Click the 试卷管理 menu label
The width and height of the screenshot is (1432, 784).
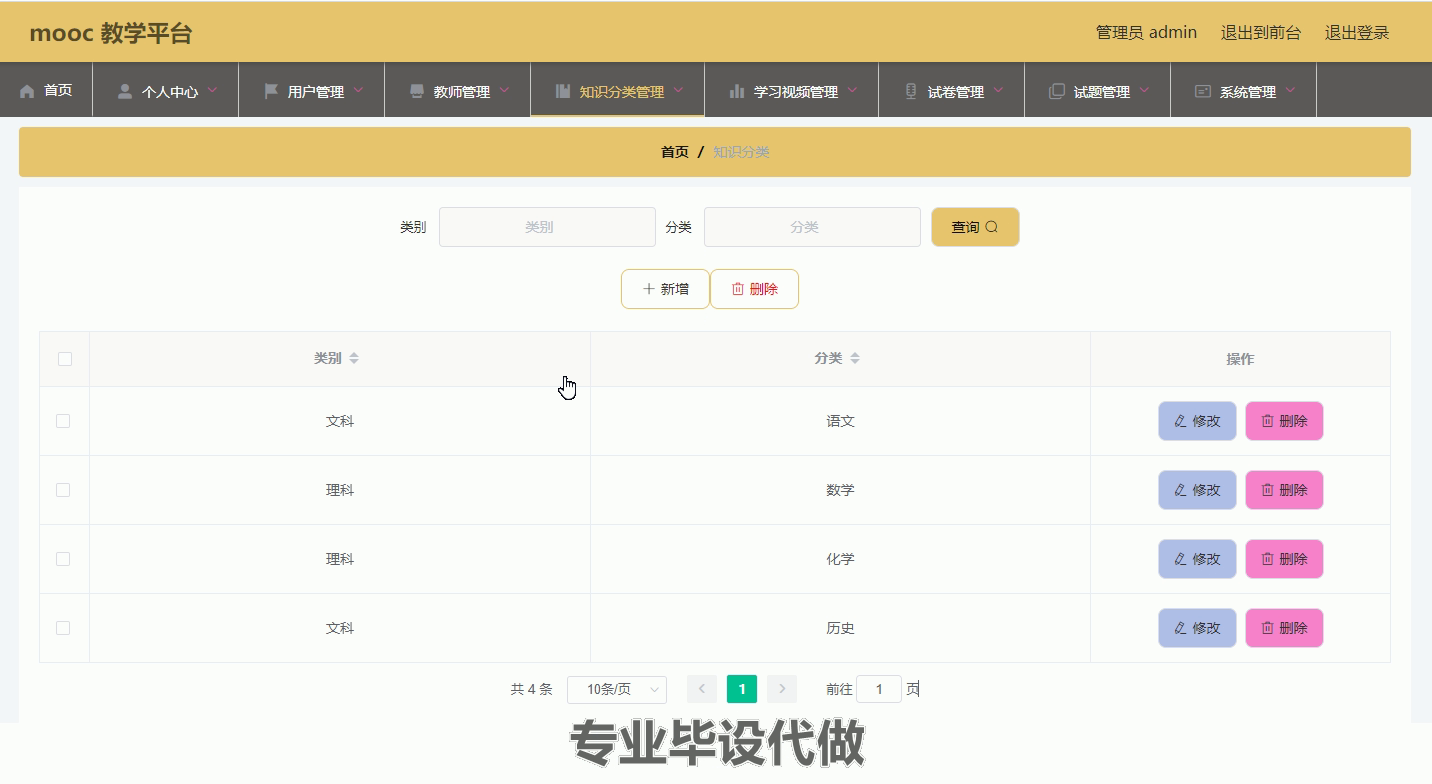[956, 92]
